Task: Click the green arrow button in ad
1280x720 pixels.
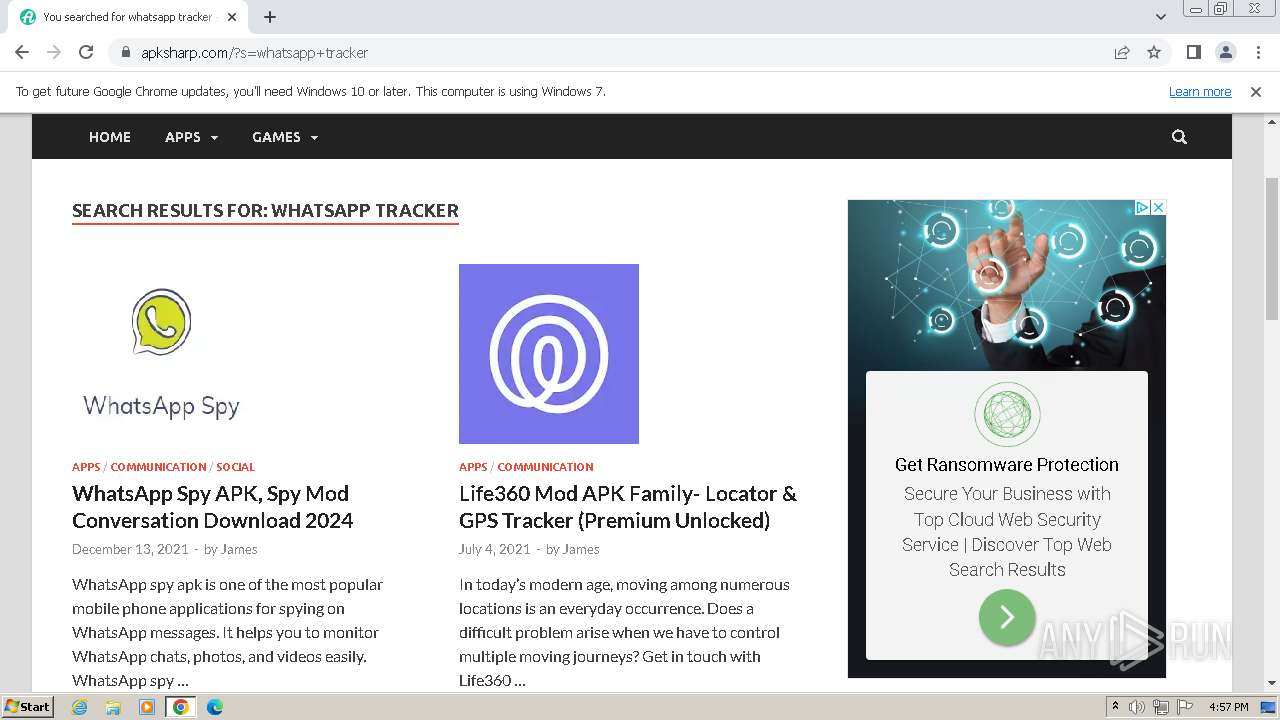Action: click(1007, 617)
